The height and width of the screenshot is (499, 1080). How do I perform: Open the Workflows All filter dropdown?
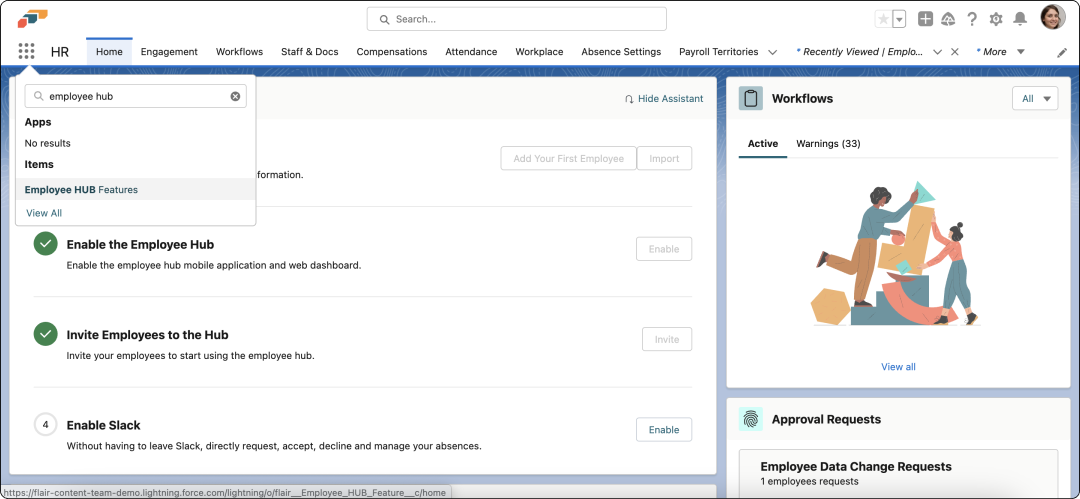coord(1034,98)
